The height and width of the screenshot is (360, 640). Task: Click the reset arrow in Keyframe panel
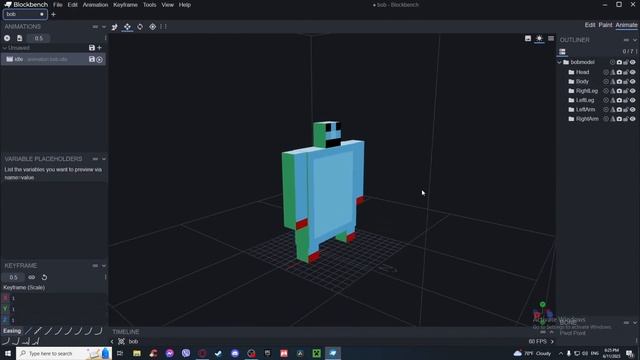(x=44, y=277)
